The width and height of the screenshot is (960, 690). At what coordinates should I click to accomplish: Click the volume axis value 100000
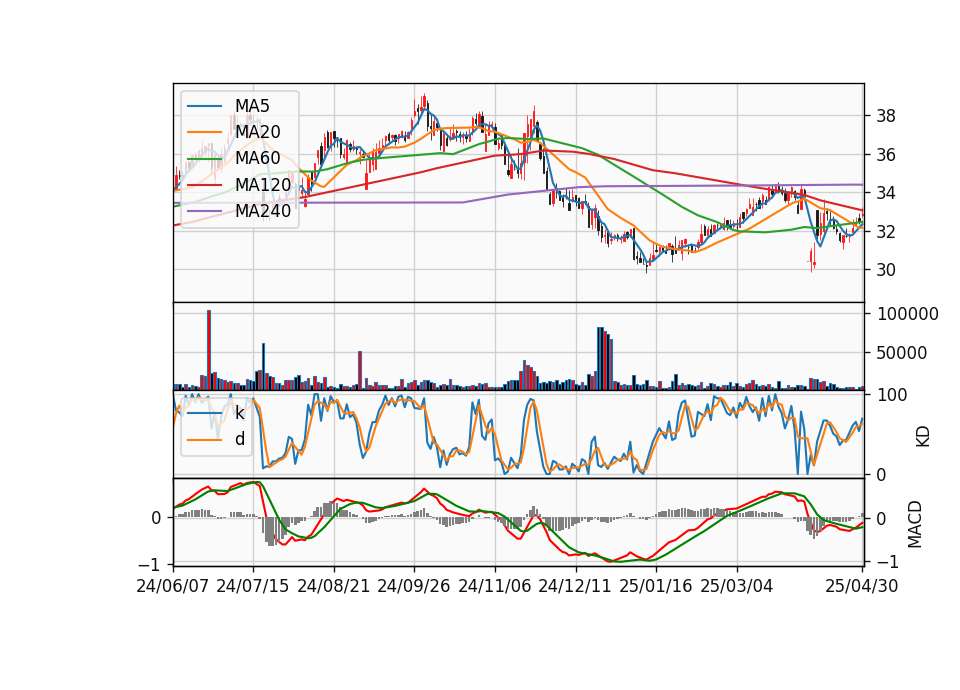point(908,314)
